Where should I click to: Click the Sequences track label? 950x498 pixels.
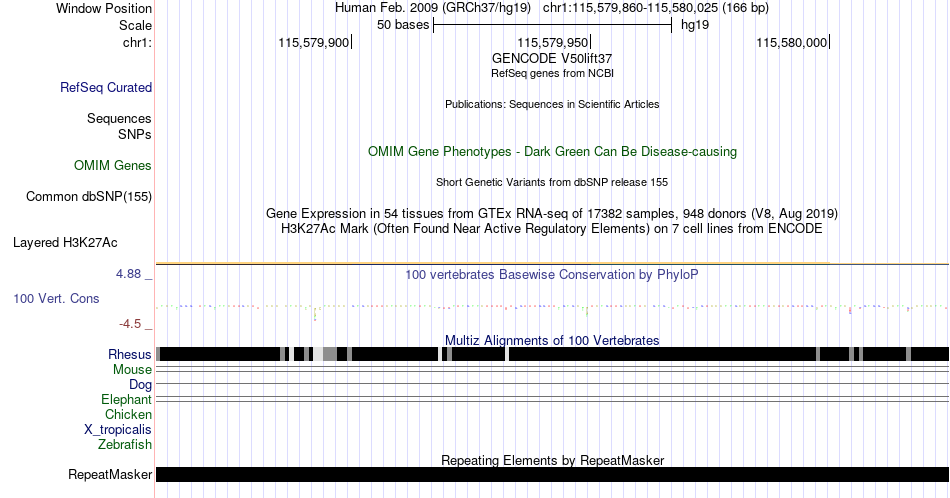point(119,118)
